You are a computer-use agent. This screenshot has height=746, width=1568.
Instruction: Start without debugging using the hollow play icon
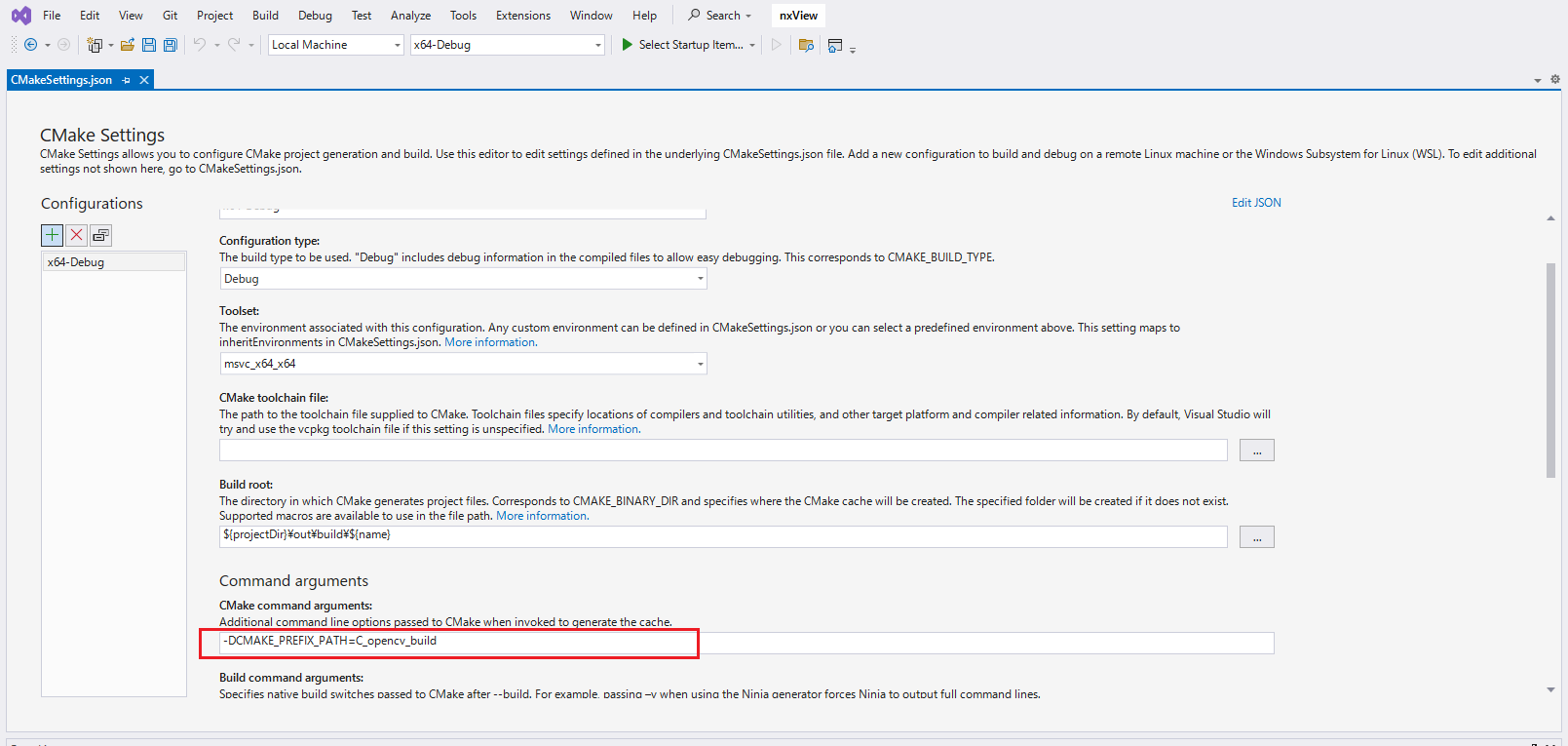[x=777, y=45]
